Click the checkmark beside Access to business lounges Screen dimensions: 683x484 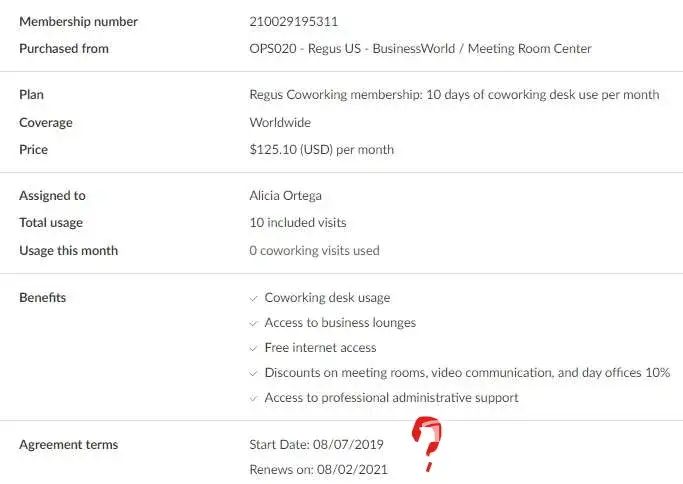pyautogui.click(x=253, y=323)
